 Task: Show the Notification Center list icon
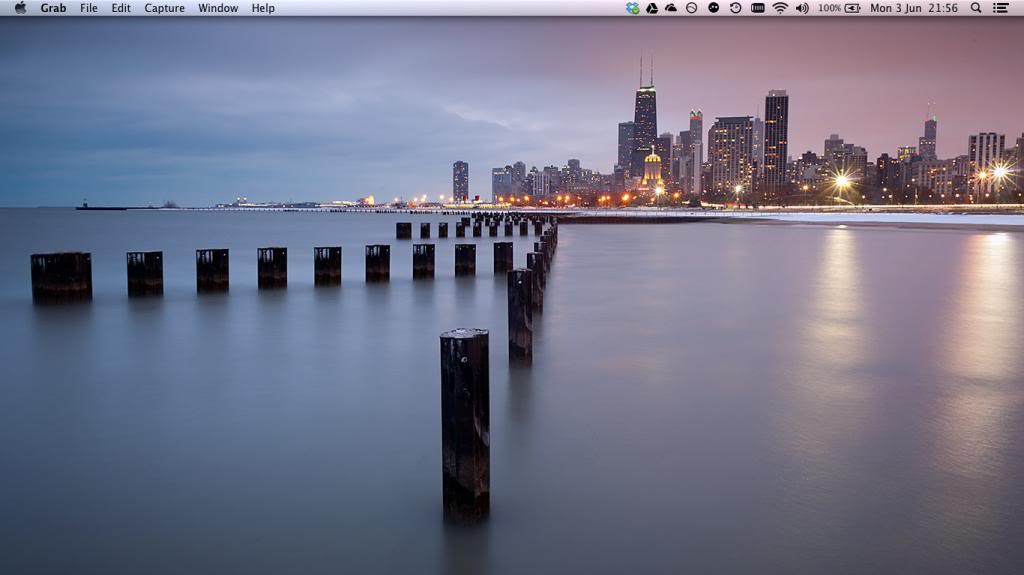pyautogui.click(x=1000, y=8)
